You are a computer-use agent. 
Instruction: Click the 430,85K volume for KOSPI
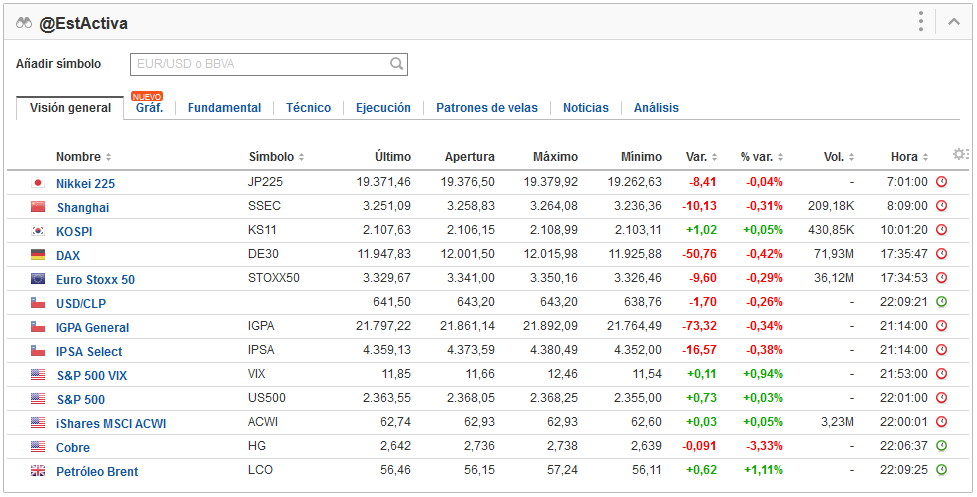click(x=831, y=230)
